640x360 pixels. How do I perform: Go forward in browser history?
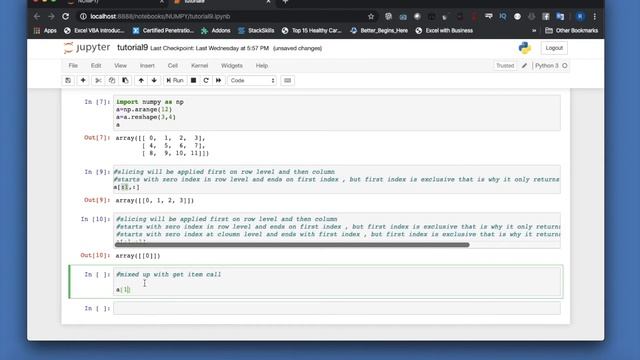[51, 16]
